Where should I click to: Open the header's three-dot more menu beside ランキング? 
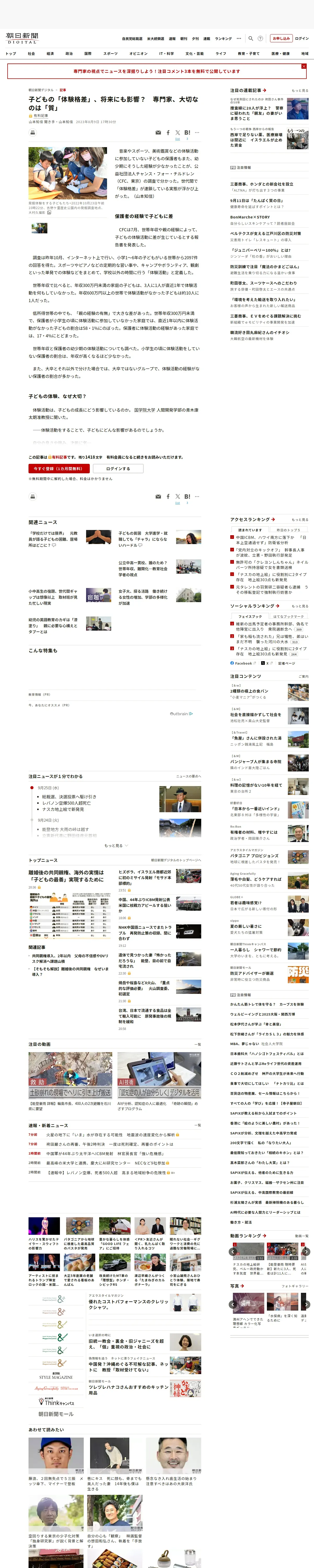coord(239,38)
